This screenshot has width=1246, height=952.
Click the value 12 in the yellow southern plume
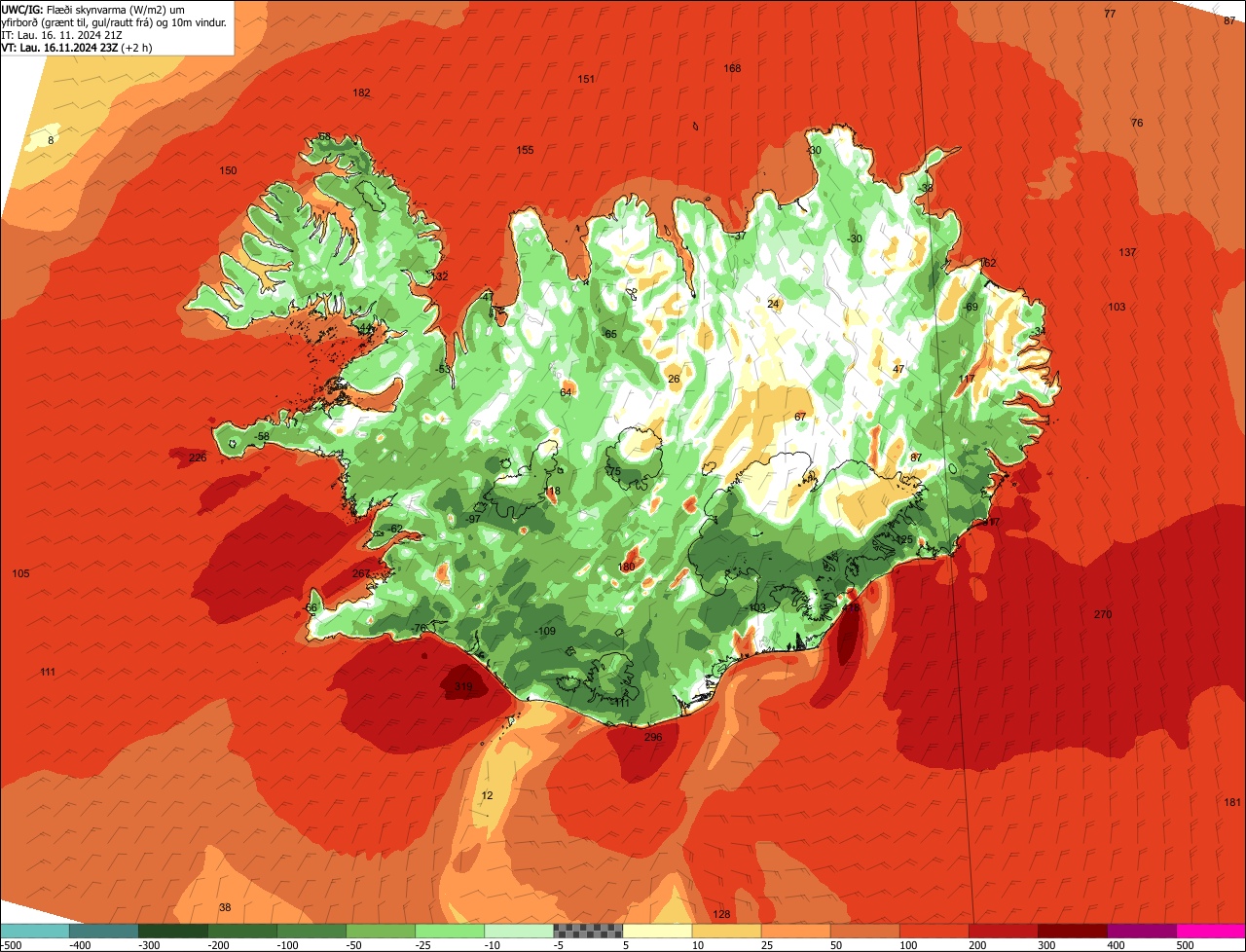[487, 795]
